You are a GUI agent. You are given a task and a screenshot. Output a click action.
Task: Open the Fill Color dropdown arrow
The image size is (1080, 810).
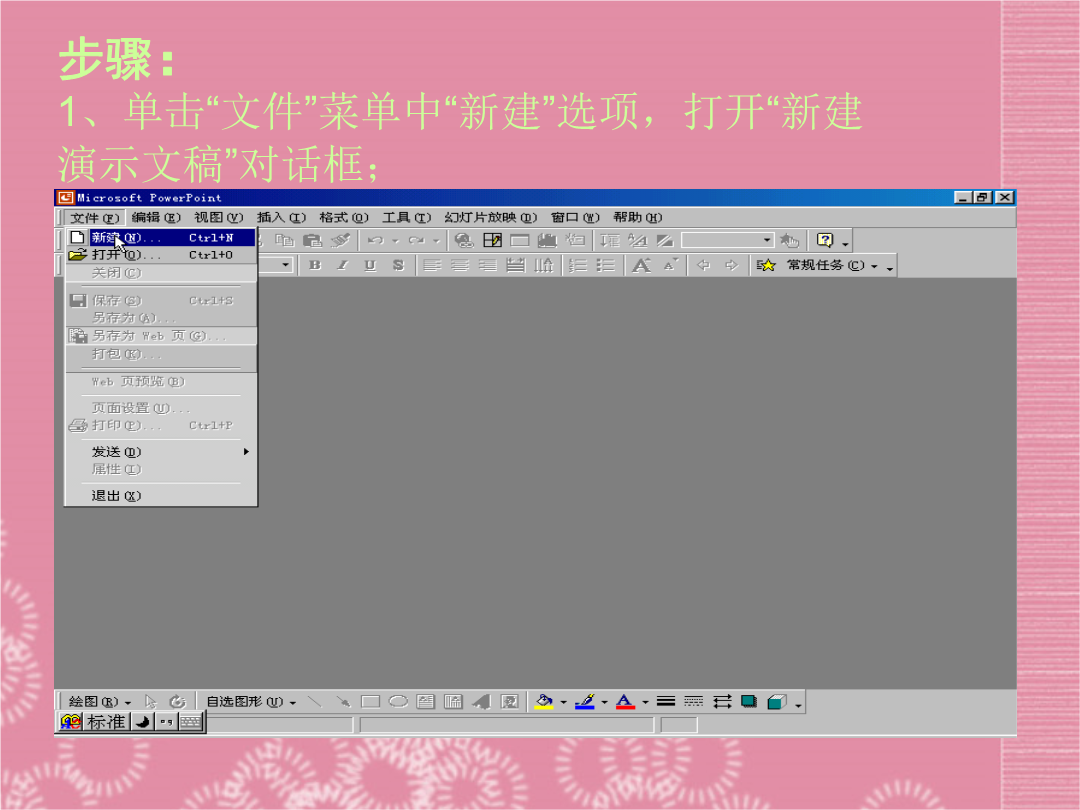[563, 703]
